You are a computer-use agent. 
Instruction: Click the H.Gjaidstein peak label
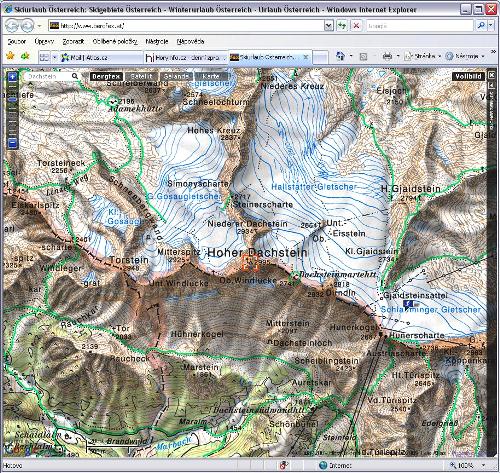point(410,189)
